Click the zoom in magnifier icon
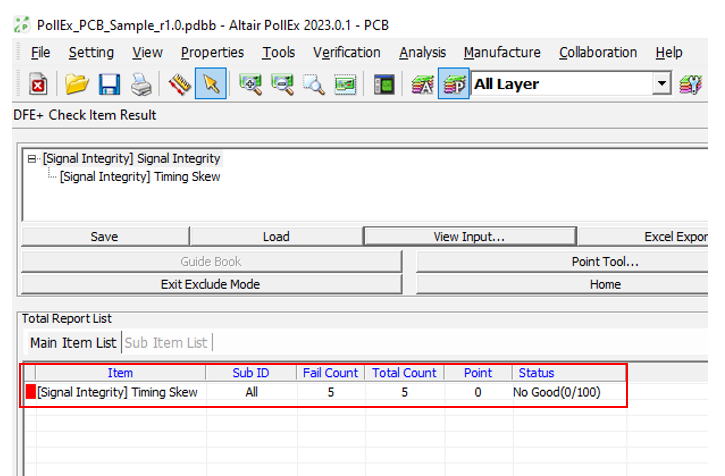This screenshot has height=476, width=725. (x=251, y=85)
